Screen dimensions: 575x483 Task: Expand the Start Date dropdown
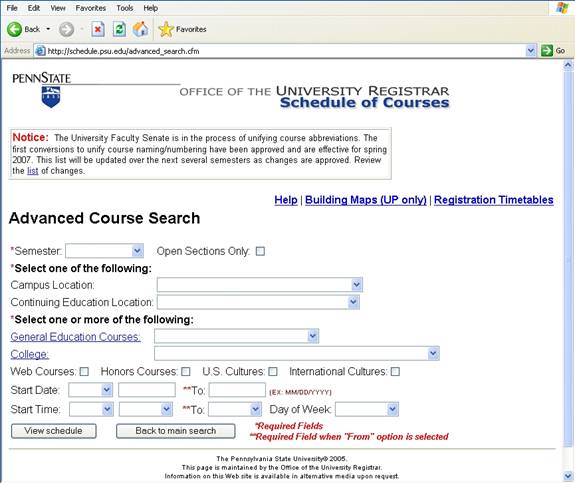pyautogui.click(x=91, y=390)
